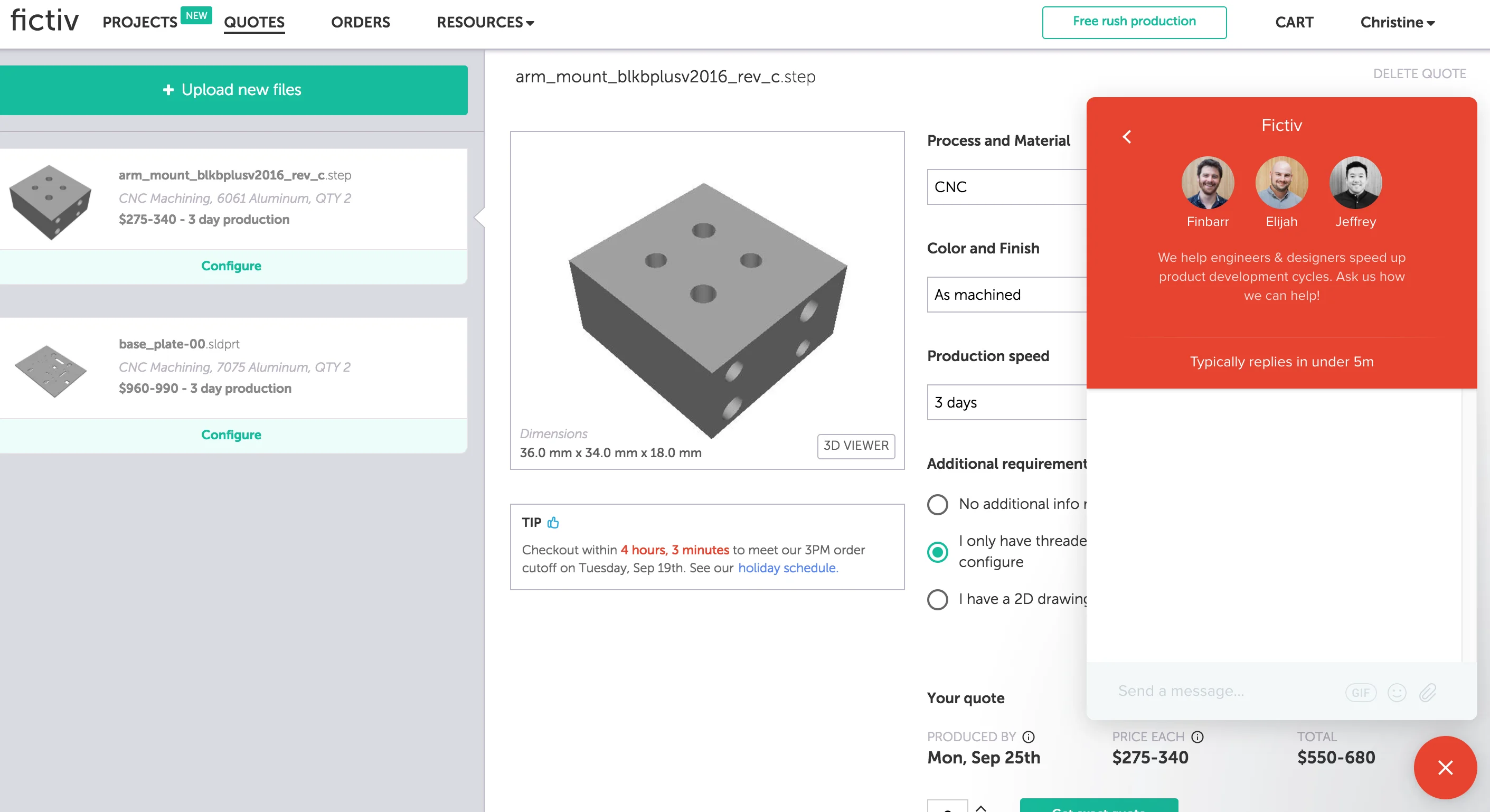
Task: Click Elijah's avatar in the chat
Action: coord(1281,182)
